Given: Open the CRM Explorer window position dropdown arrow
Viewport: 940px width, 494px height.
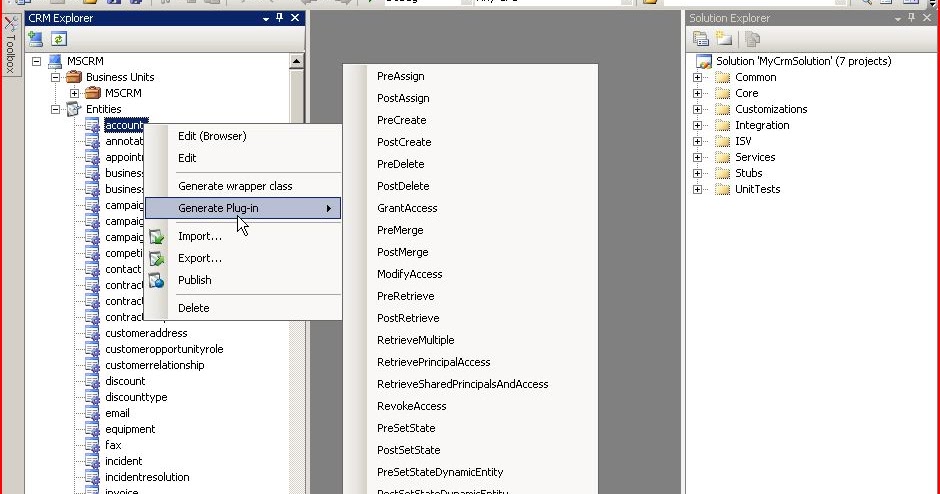Looking at the screenshot, I should (x=266, y=19).
